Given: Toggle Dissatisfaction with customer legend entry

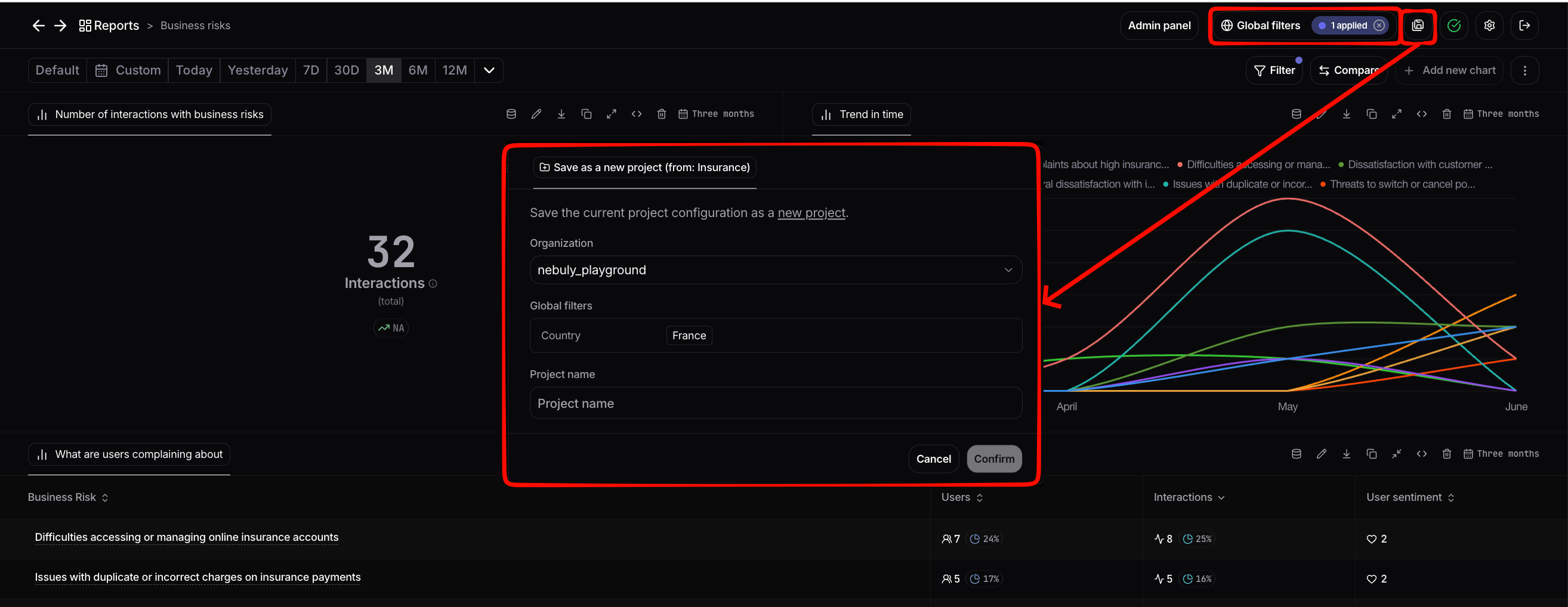Looking at the screenshot, I should coord(1415,165).
